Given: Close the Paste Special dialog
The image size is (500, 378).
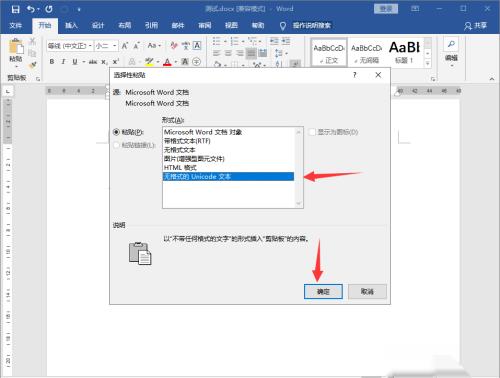Looking at the screenshot, I should point(378,75).
